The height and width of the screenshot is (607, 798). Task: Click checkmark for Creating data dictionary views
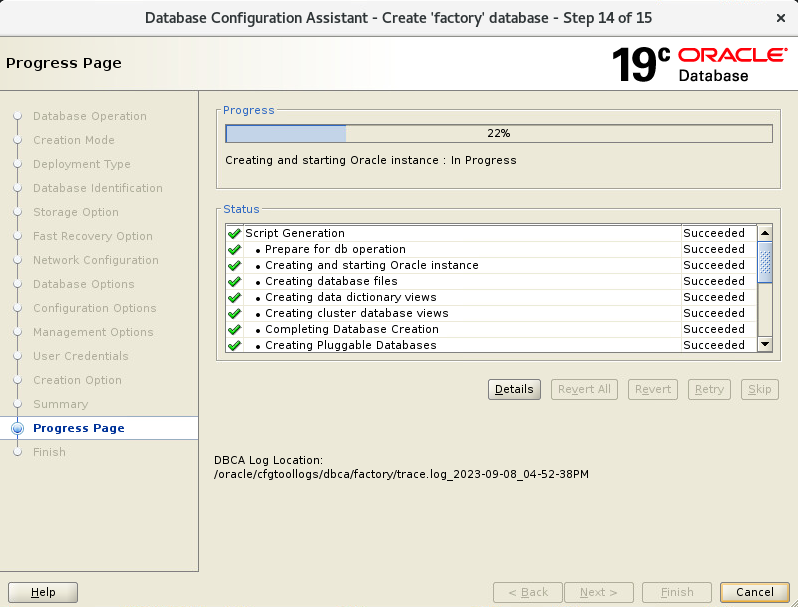pos(234,297)
